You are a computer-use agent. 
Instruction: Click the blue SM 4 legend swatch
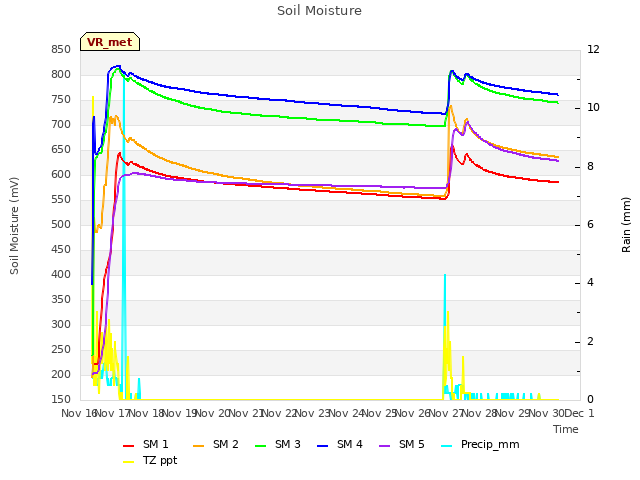coord(323,446)
